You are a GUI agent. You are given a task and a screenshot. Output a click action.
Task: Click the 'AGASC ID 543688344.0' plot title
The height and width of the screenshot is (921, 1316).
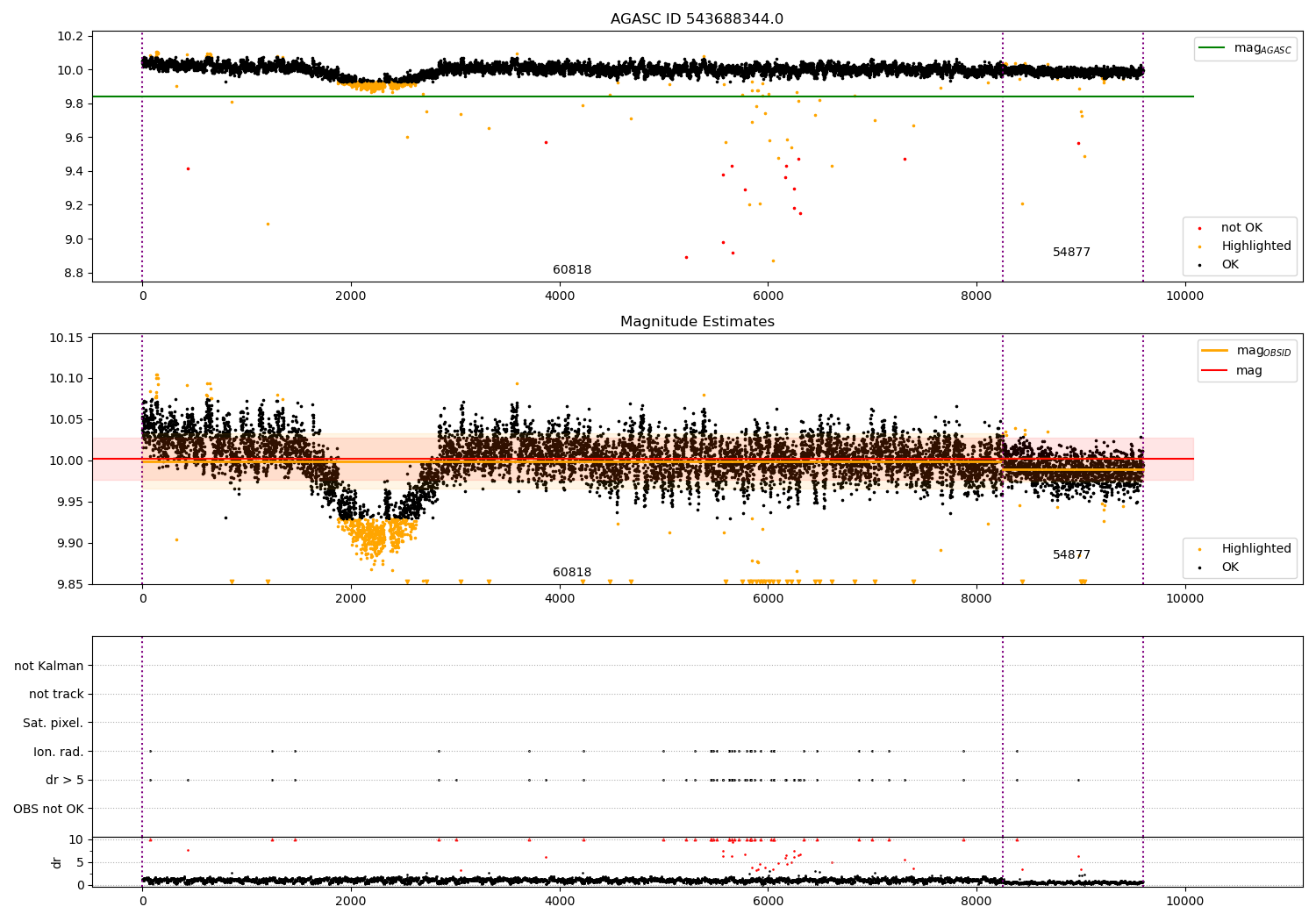tap(697, 18)
